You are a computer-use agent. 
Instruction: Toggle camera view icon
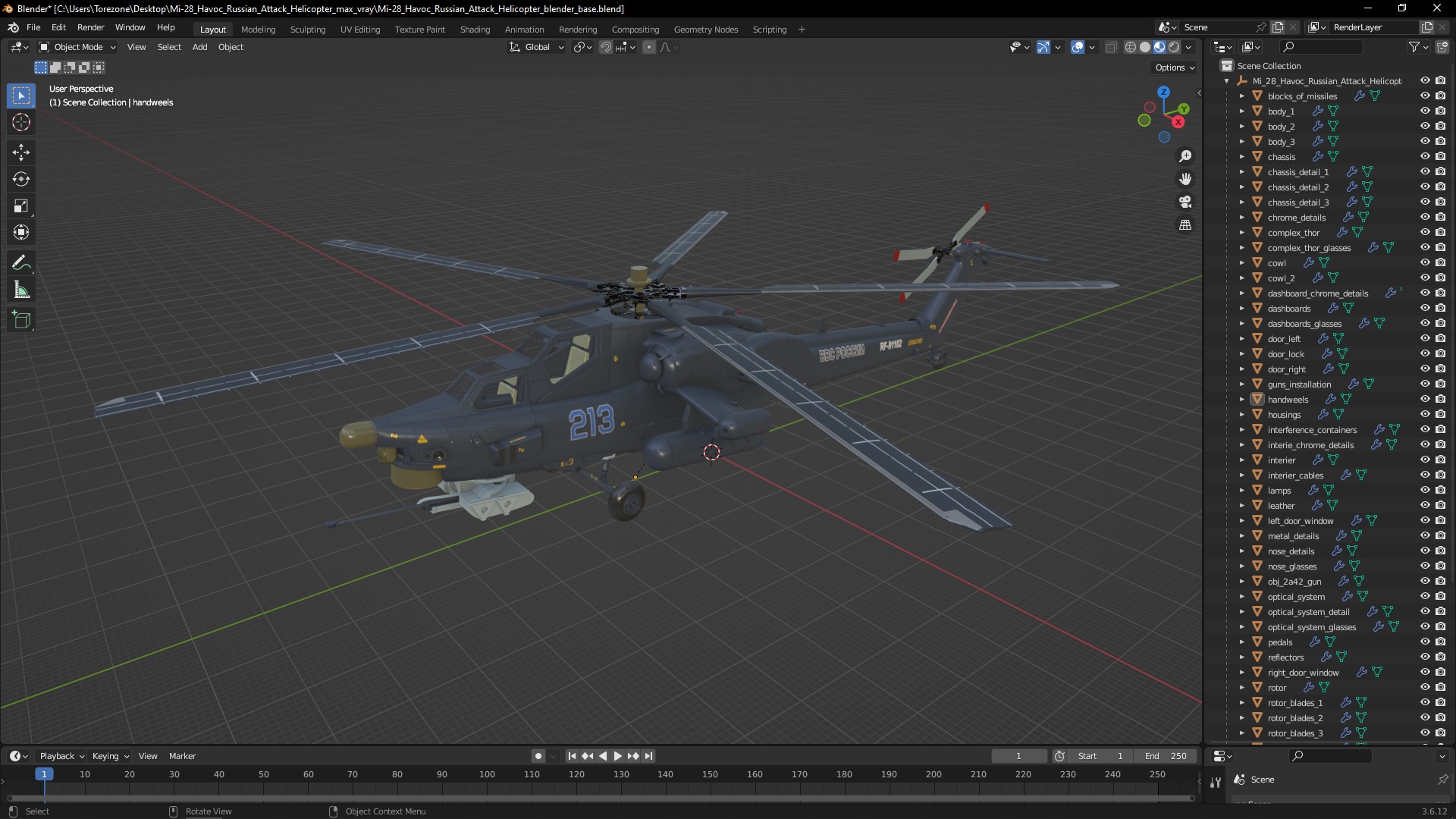click(1185, 202)
